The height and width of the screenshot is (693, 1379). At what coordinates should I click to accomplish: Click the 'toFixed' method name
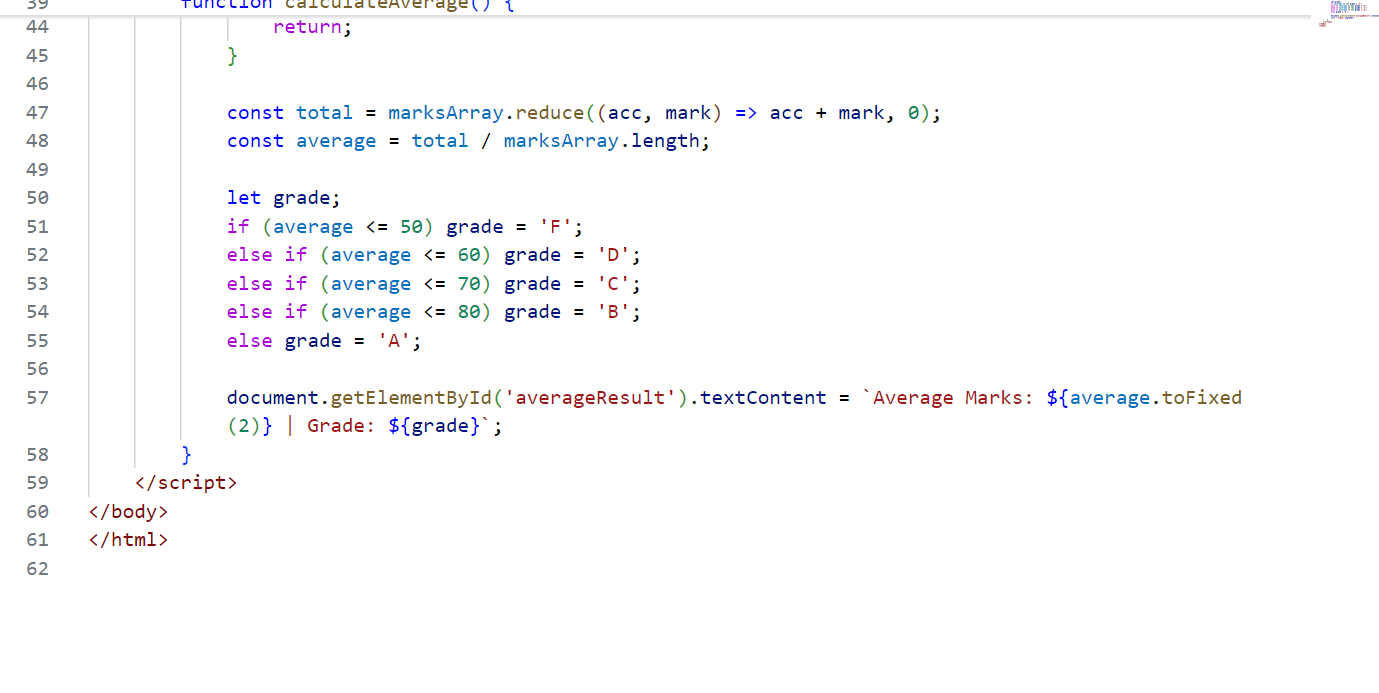pyautogui.click(x=1202, y=398)
